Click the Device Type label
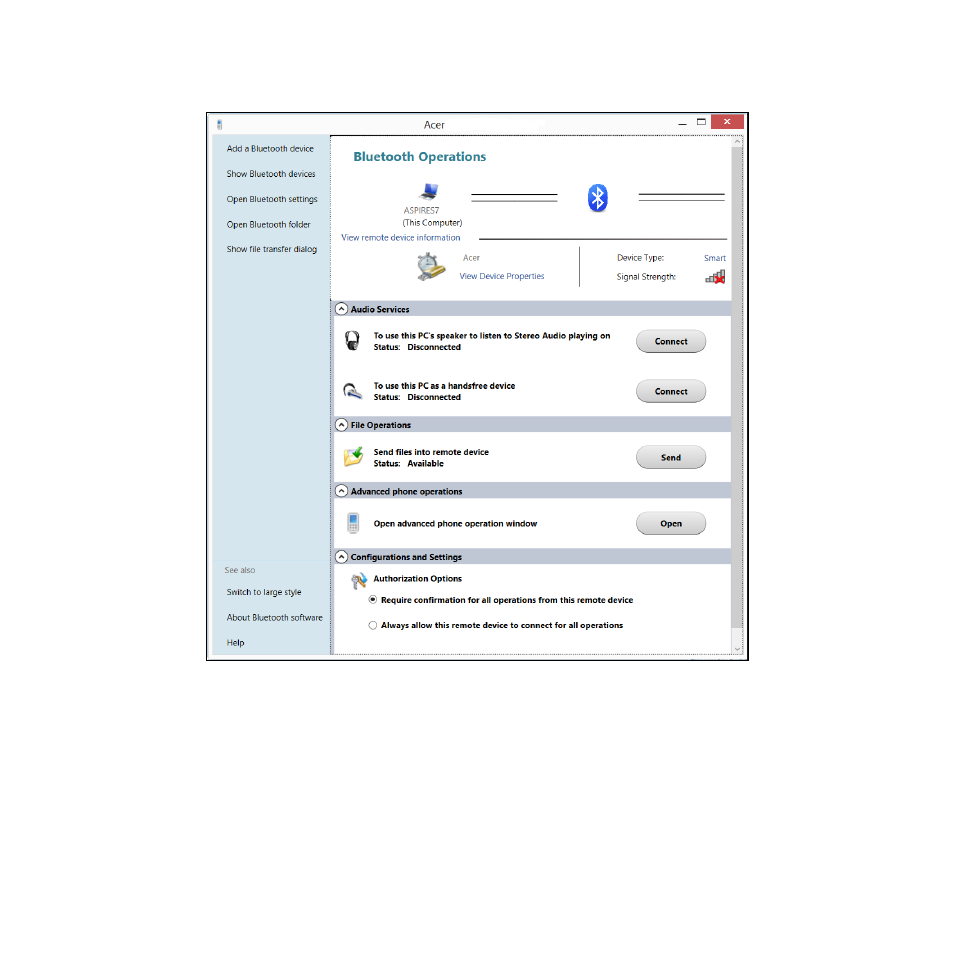 pos(641,258)
